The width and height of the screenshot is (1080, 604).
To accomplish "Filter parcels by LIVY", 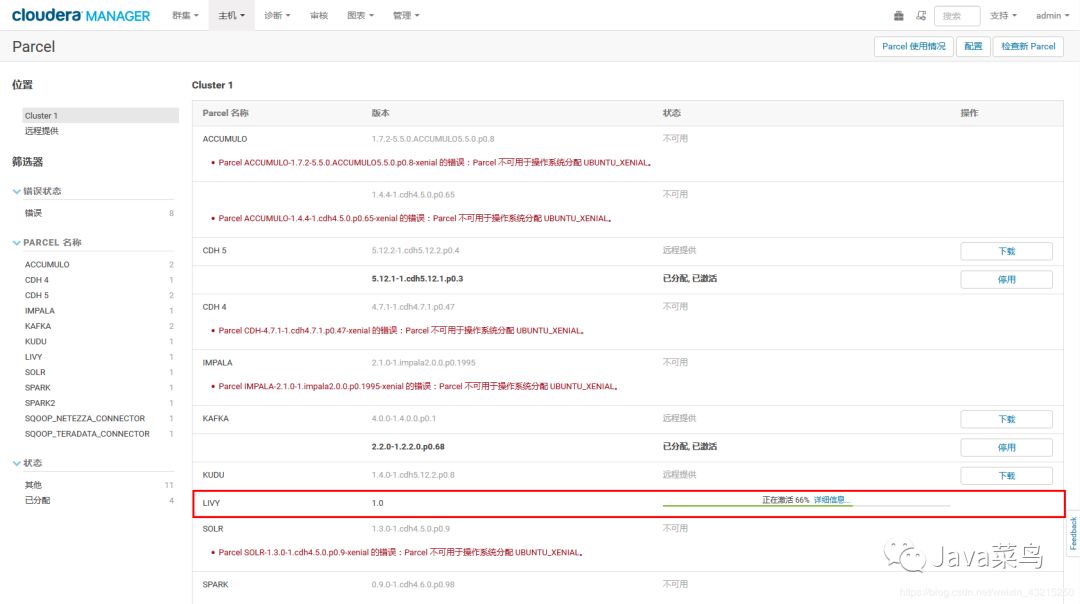I will [33, 357].
